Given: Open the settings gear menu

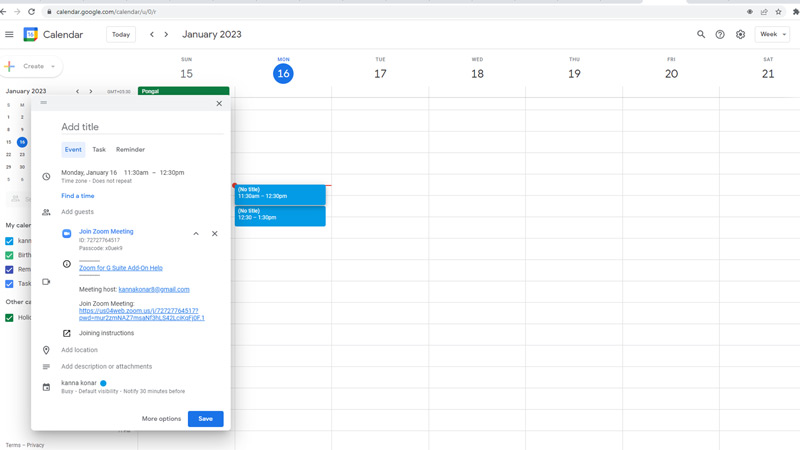Looking at the screenshot, I should (740, 34).
